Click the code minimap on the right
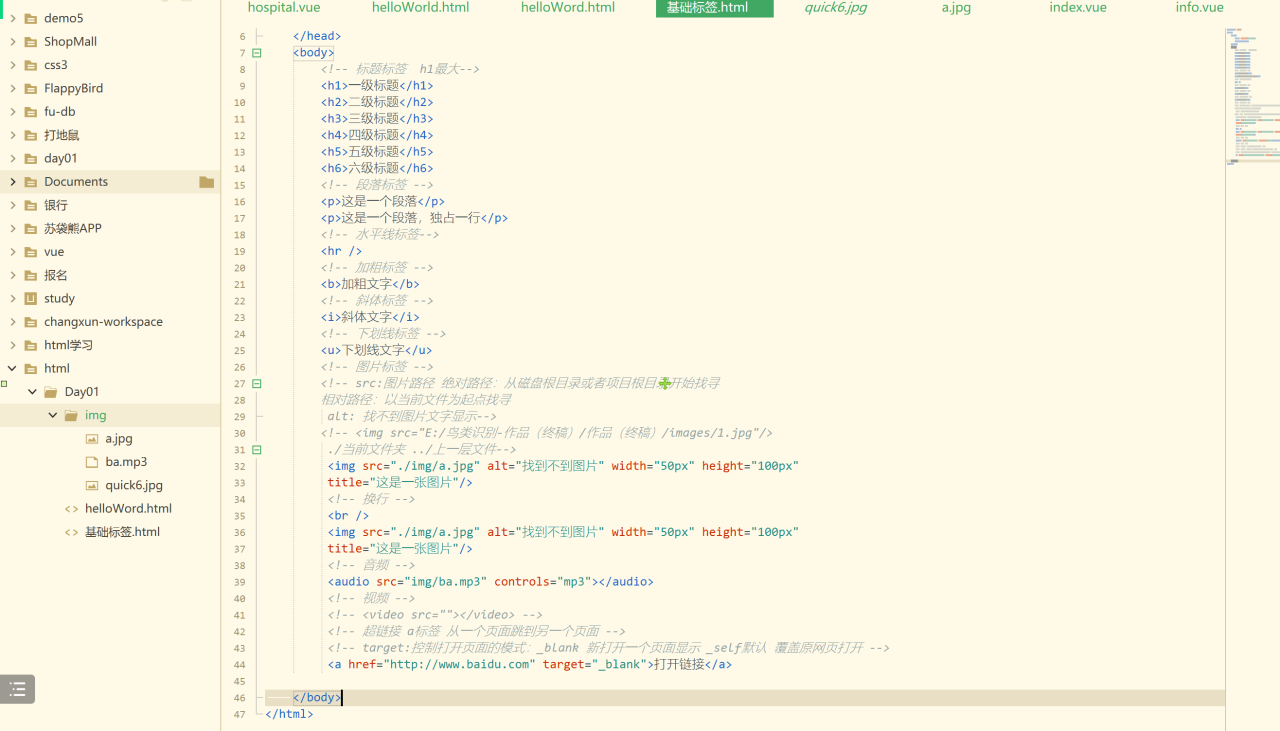Image resolution: width=1280 pixels, height=731 pixels. coord(1252,95)
